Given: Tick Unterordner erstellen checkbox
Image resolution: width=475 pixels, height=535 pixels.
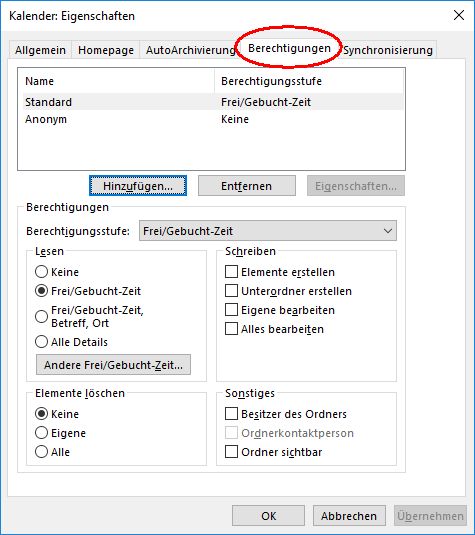Looking at the screenshot, I should [x=231, y=291].
